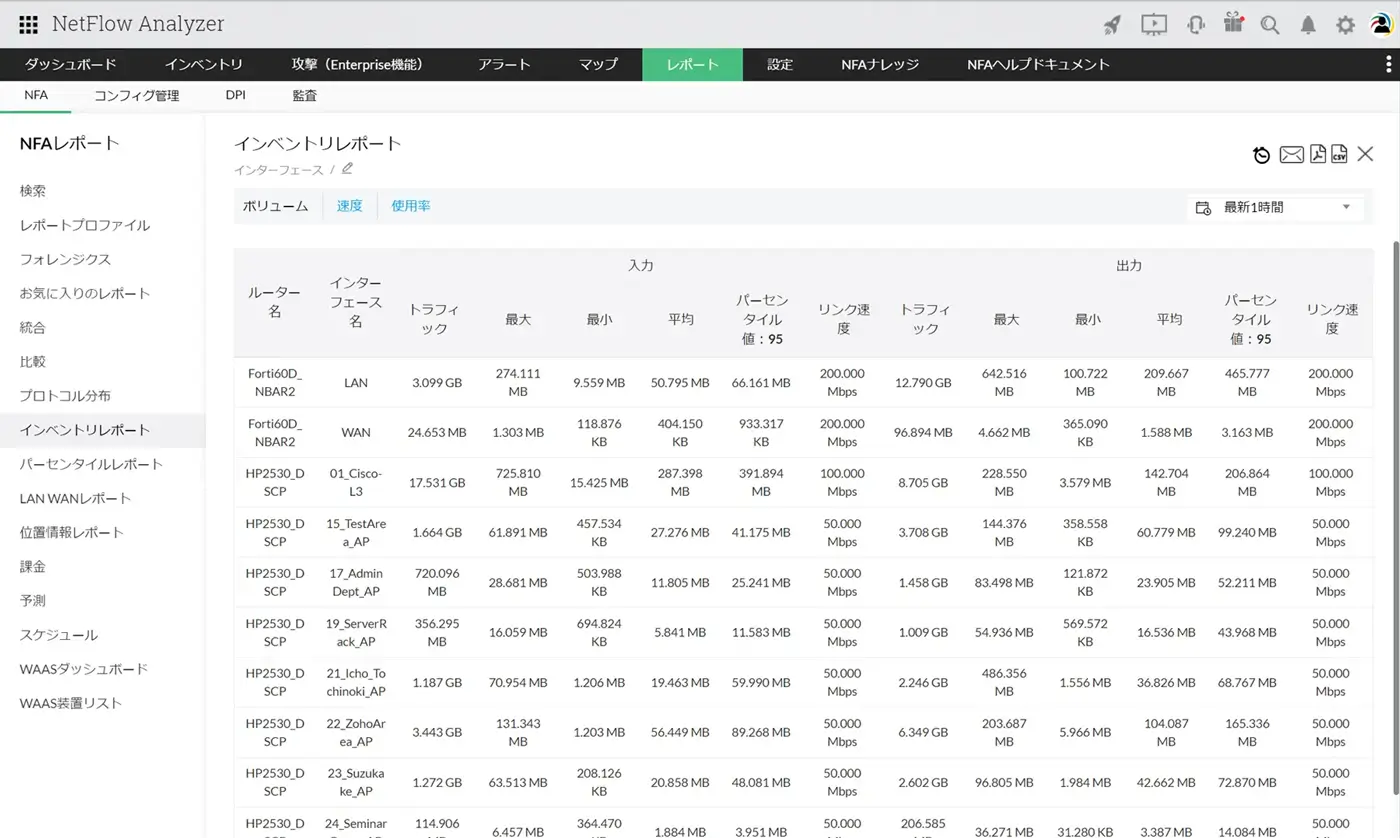Select パーセンタイルレポート in the sidebar

(x=91, y=464)
